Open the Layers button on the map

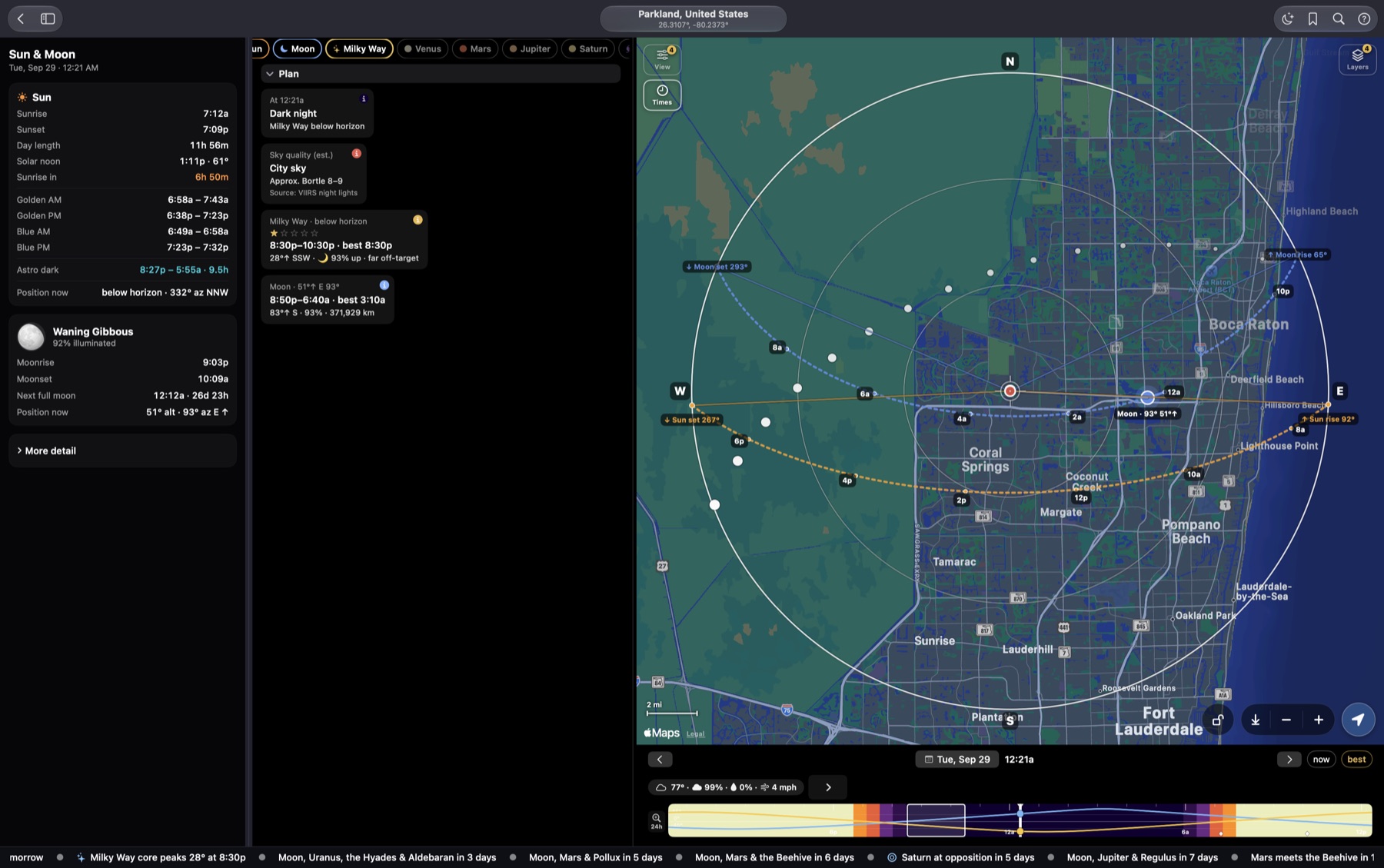[1357, 59]
